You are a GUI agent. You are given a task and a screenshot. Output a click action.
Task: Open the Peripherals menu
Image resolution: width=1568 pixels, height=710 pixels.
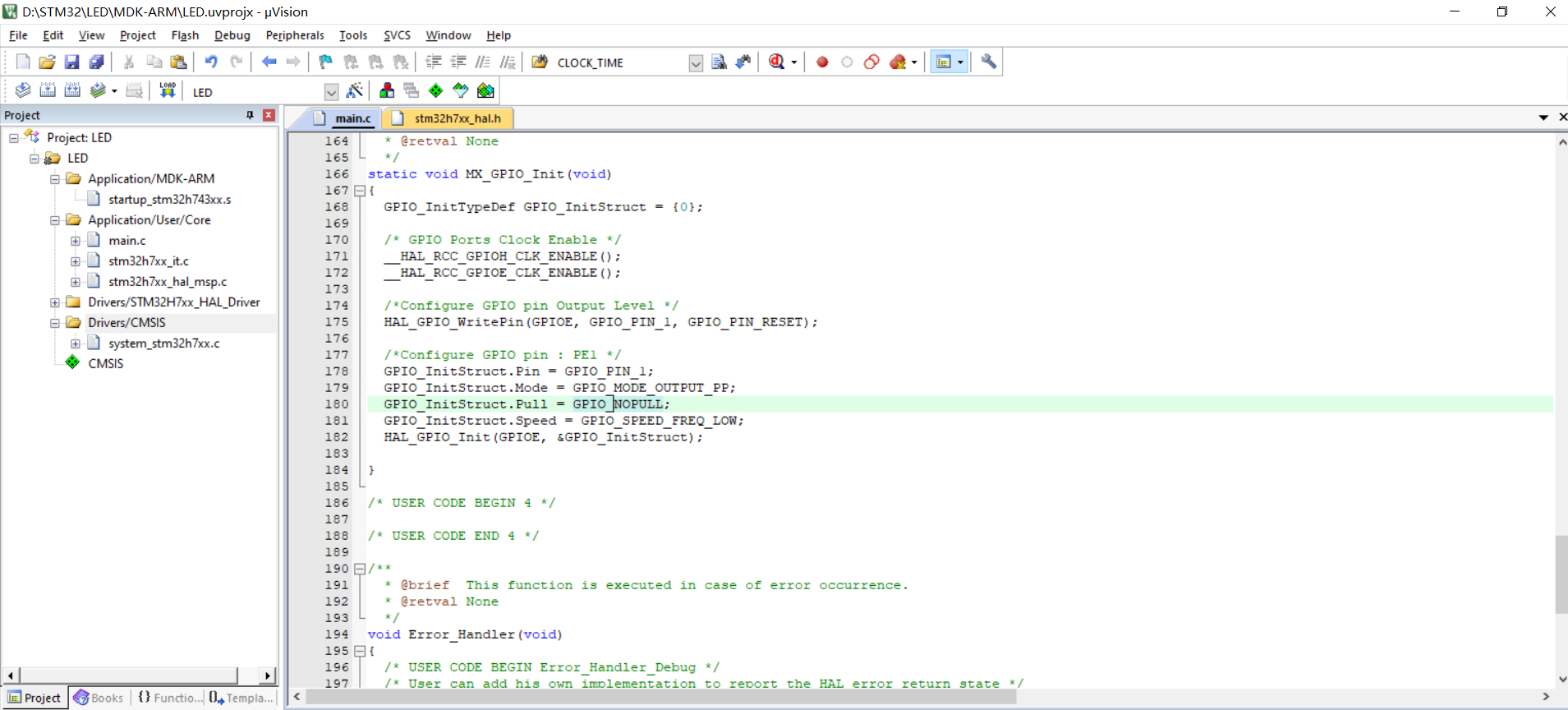point(295,35)
